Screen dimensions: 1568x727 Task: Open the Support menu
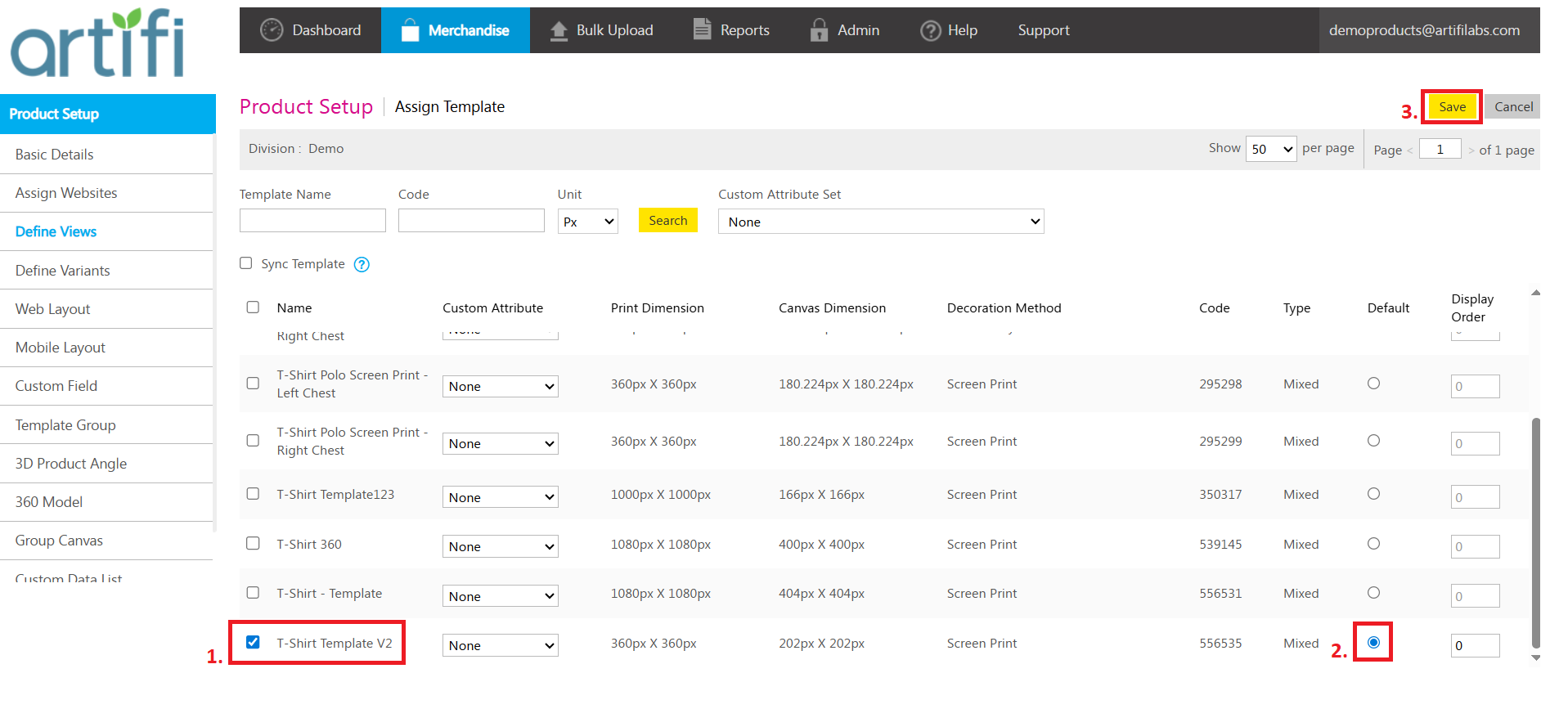pos(1044,30)
